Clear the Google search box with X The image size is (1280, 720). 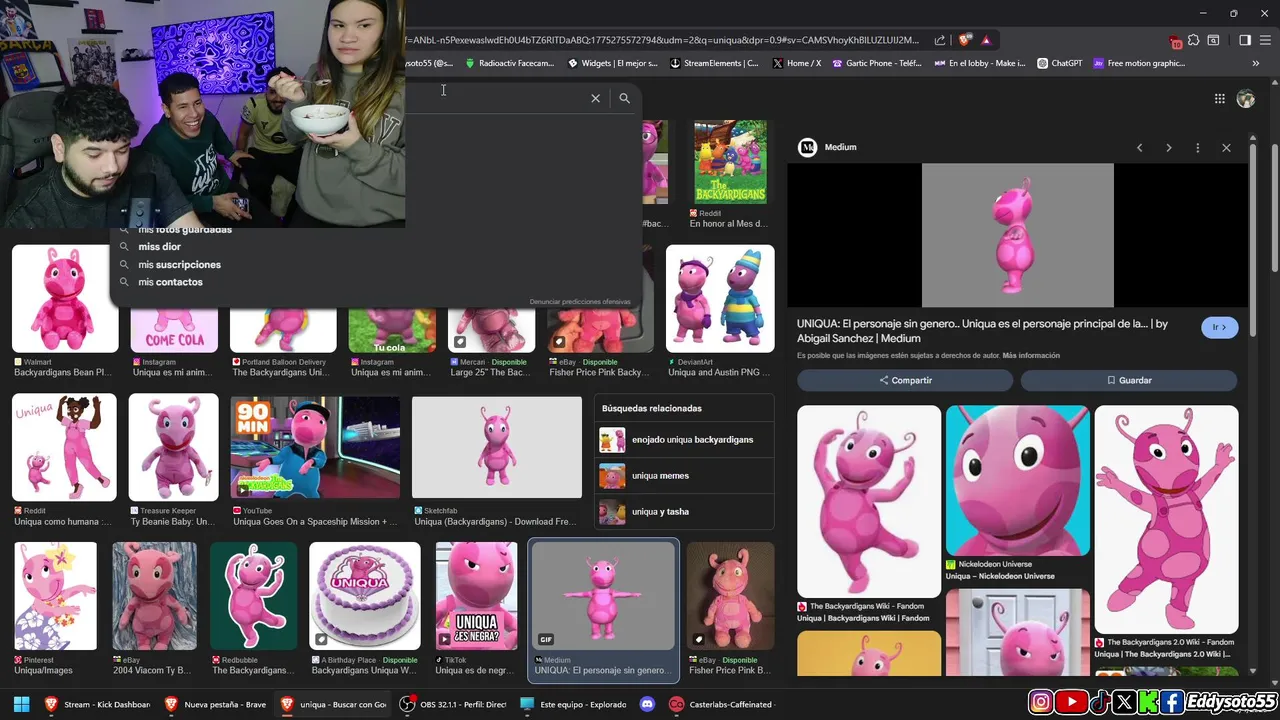[595, 98]
